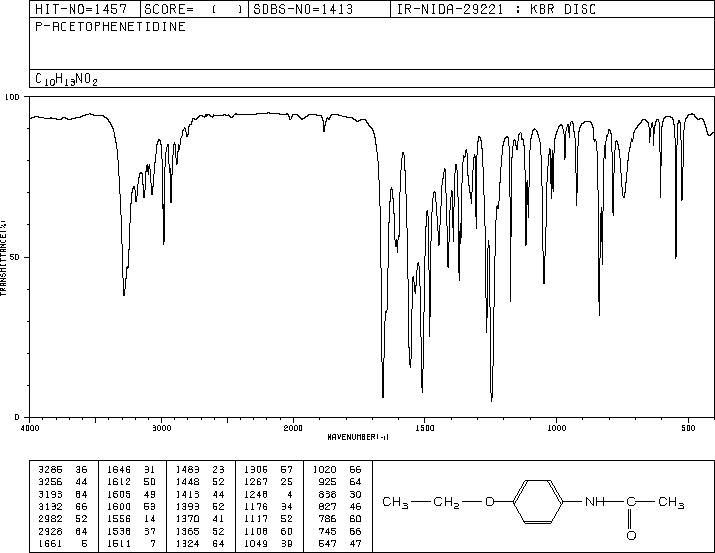Click the 1661 peak row in the table
Viewport: 715px width, 553px height.
pyautogui.click(x=62, y=544)
